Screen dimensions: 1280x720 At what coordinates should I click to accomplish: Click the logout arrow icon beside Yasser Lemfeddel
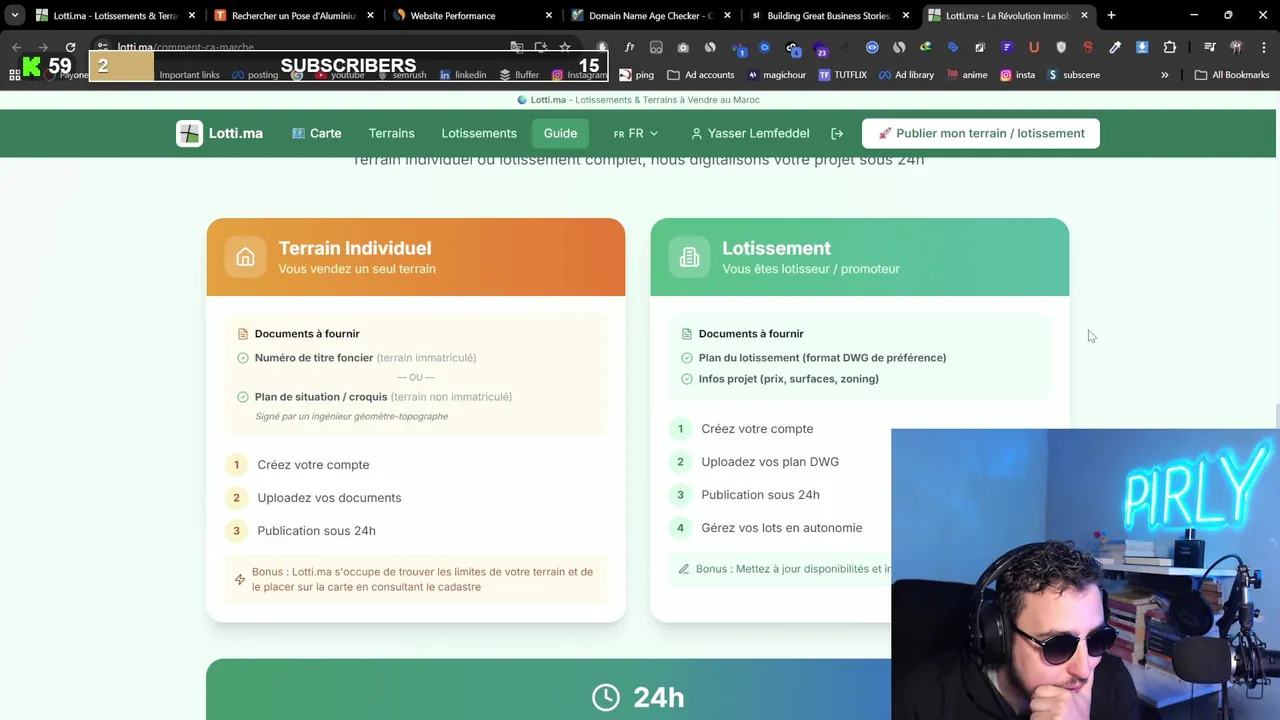[x=837, y=133]
